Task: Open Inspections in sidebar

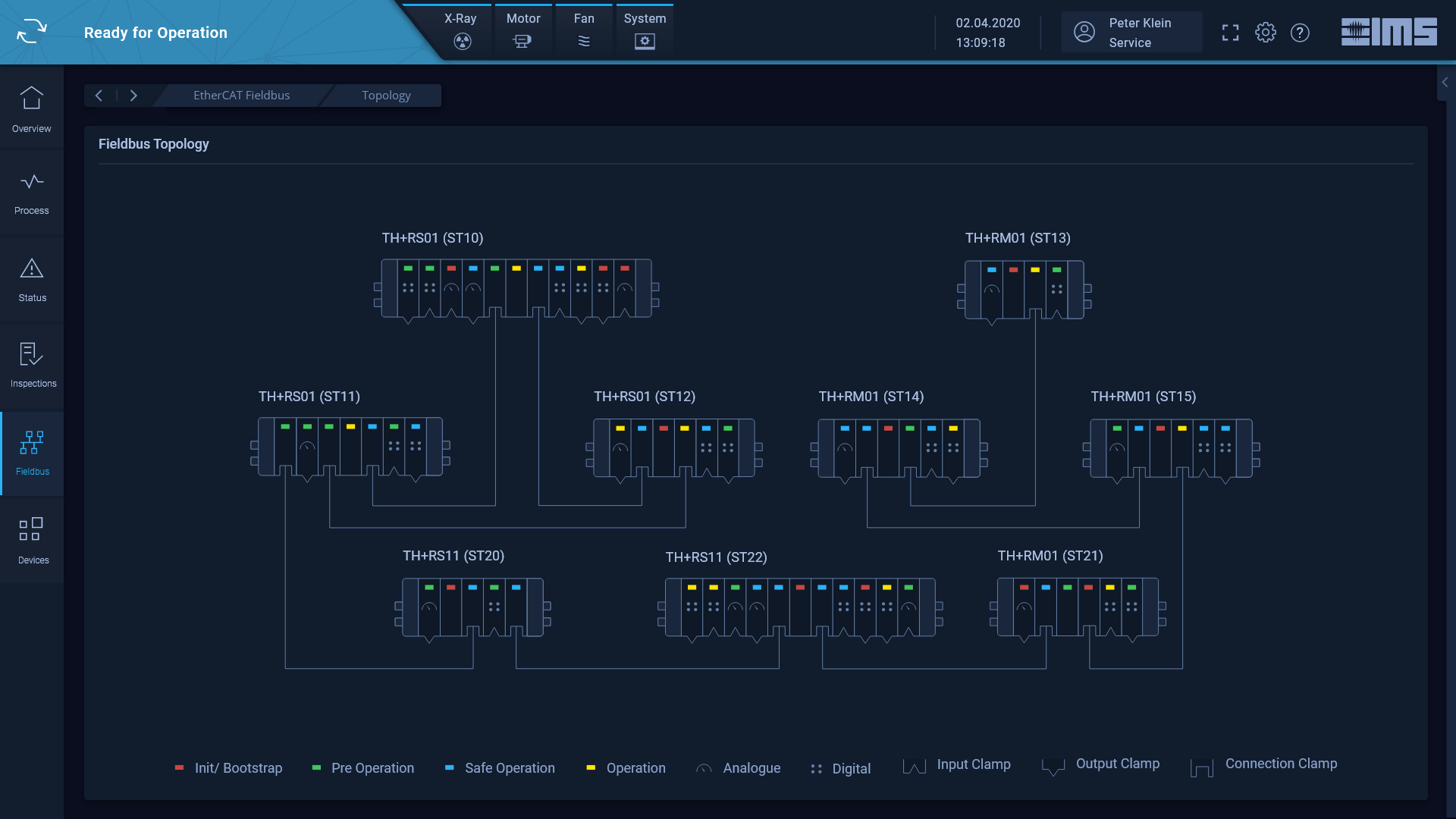Action: pyautogui.click(x=32, y=365)
